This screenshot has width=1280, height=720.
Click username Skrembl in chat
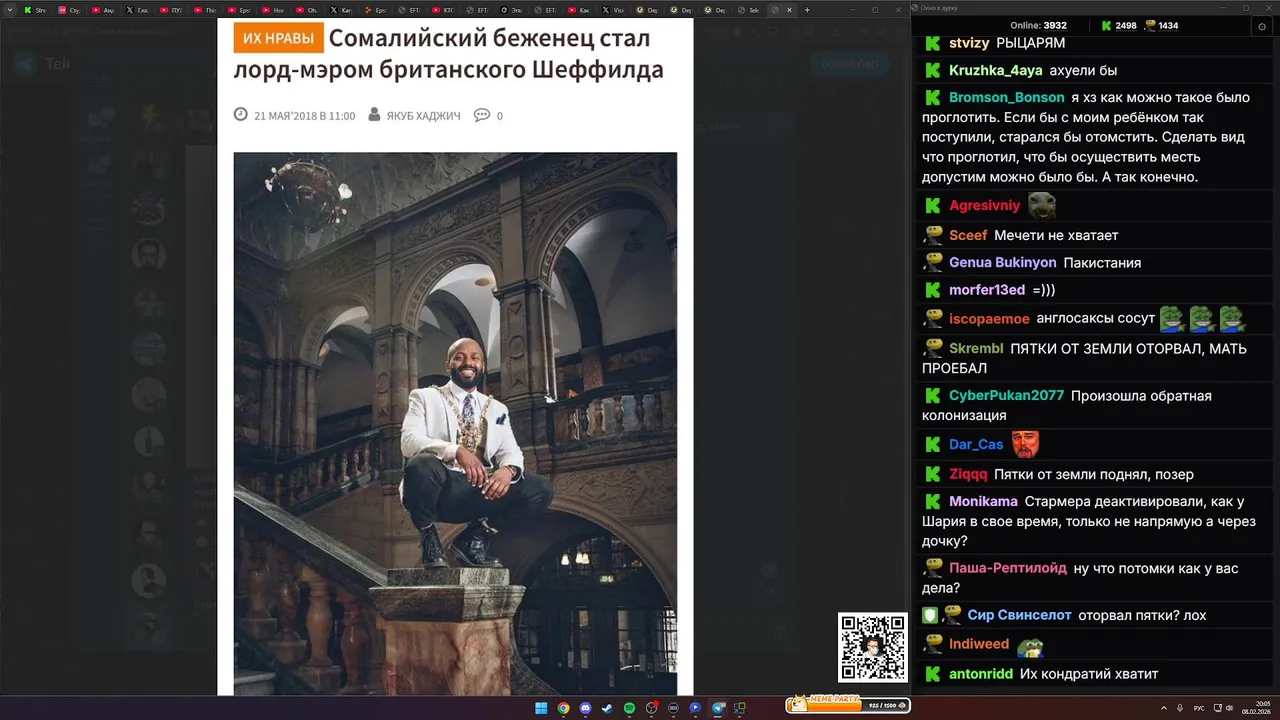[x=976, y=348]
